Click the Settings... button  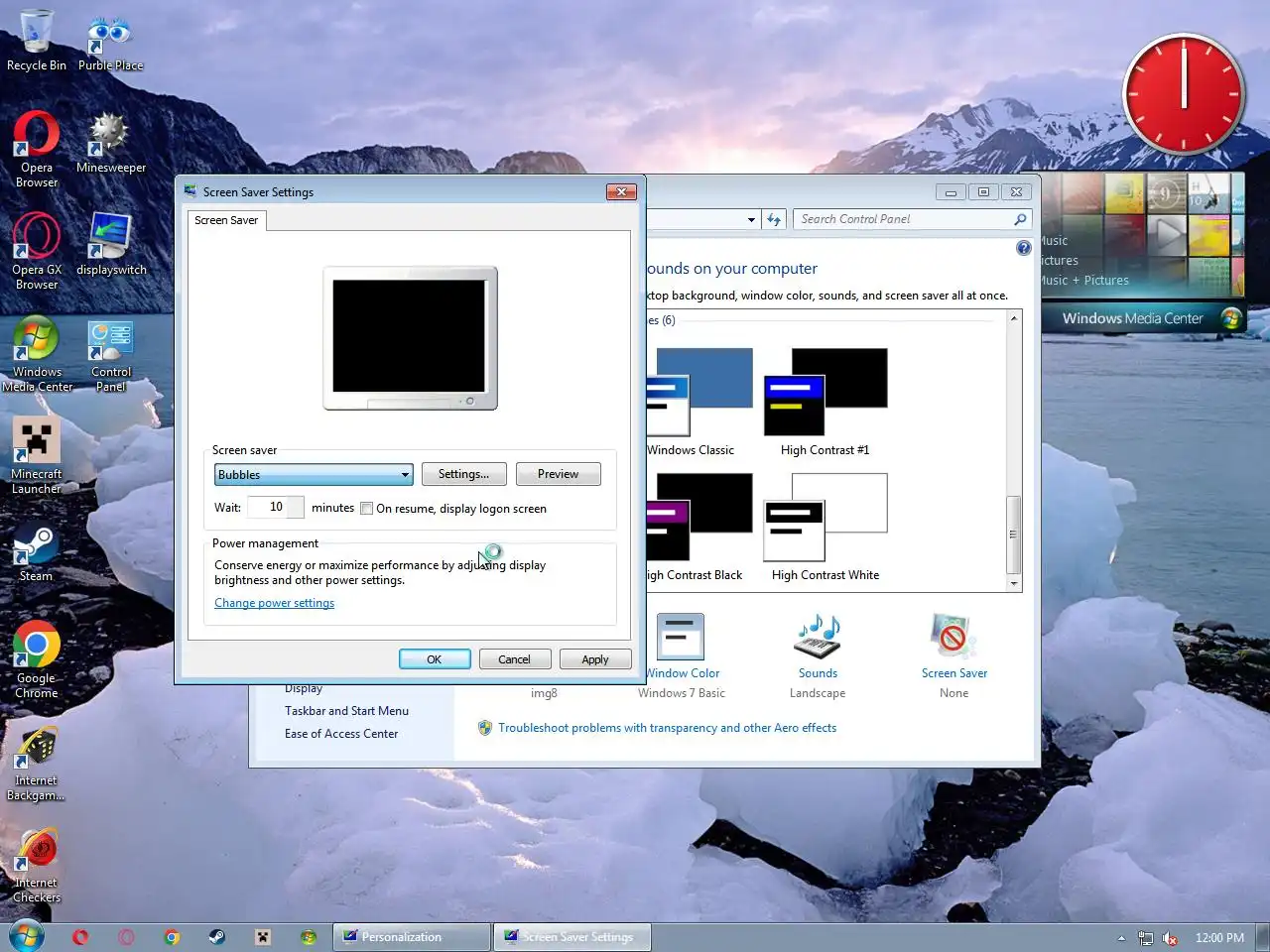pyautogui.click(x=463, y=474)
